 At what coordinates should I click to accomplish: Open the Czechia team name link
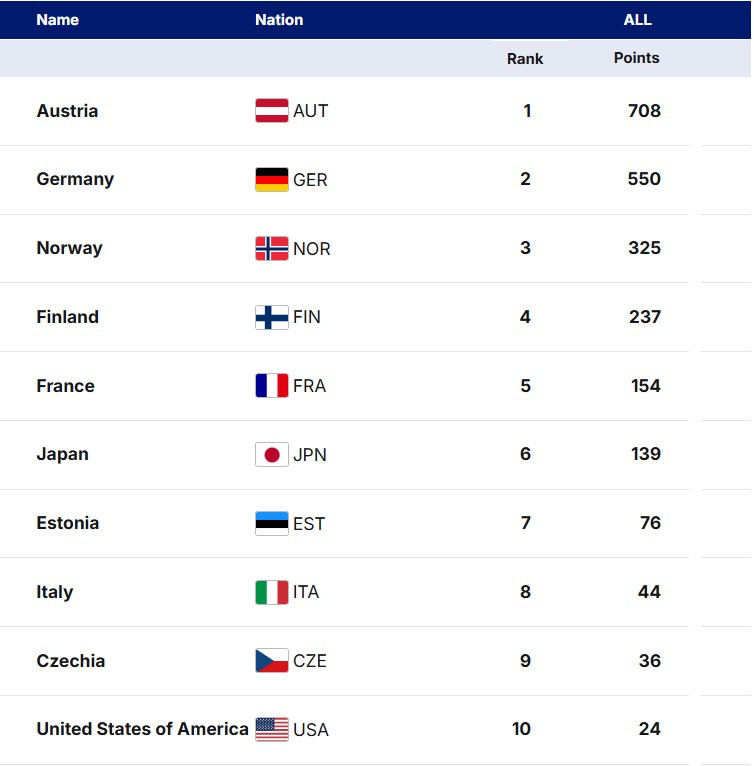click(70, 661)
